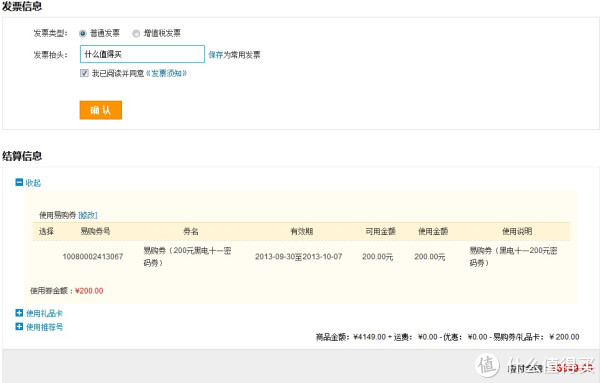
Task: Click the 发票抬头 input field
Action: click(x=142, y=54)
